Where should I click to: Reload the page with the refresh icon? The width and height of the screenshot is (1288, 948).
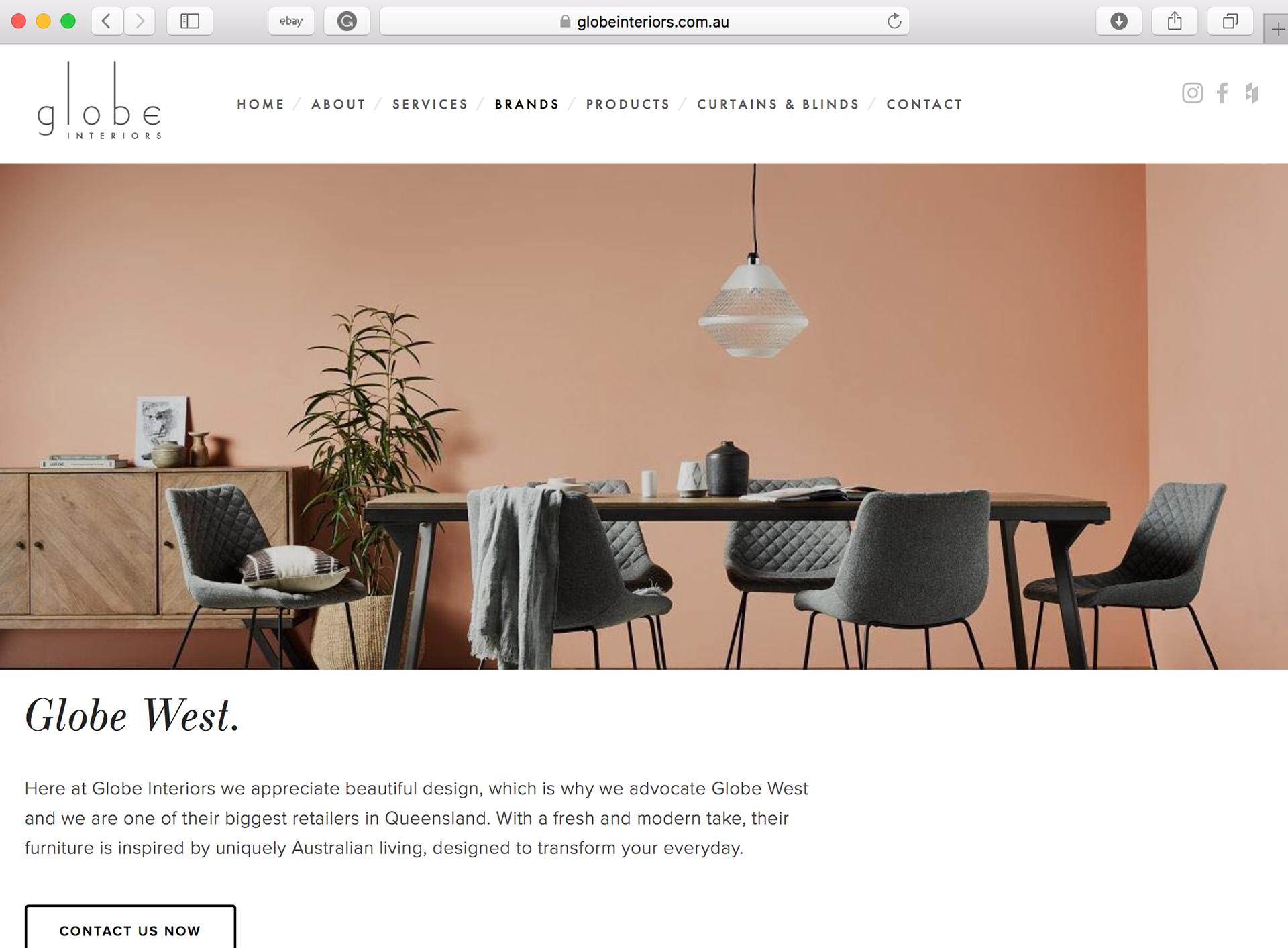tap(894, 21)
